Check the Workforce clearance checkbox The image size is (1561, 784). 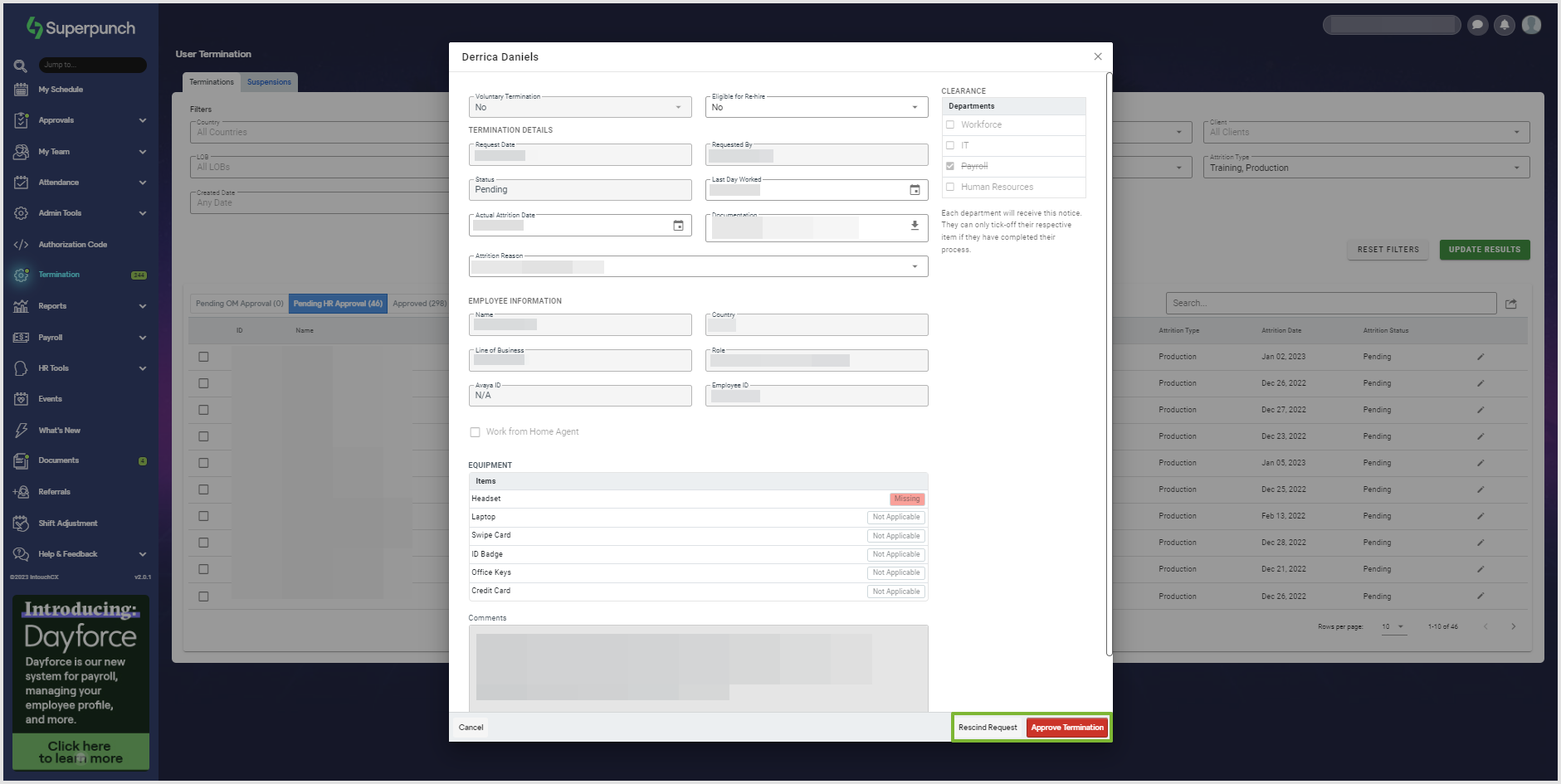(950, 124)
